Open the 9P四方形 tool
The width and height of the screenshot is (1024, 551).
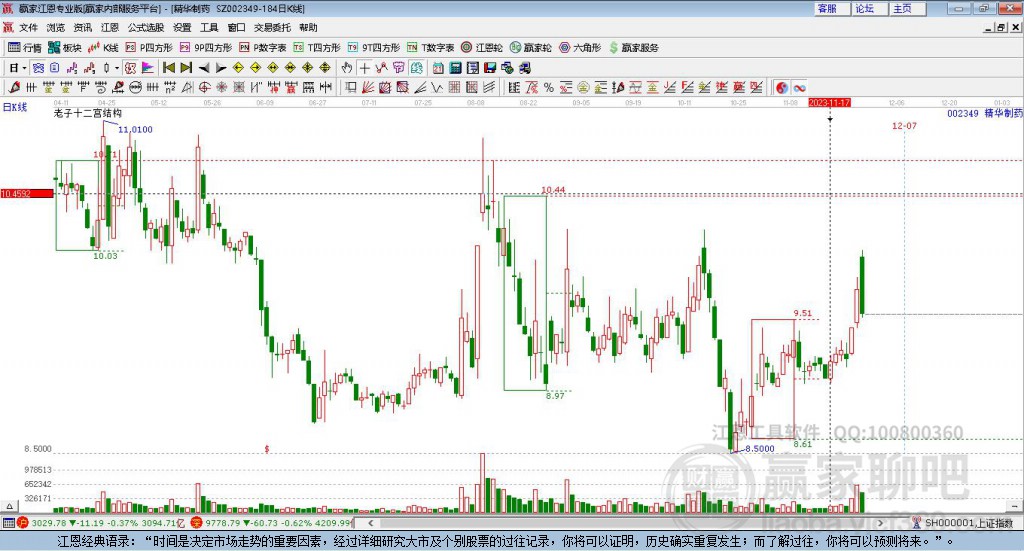pos(206,48)
